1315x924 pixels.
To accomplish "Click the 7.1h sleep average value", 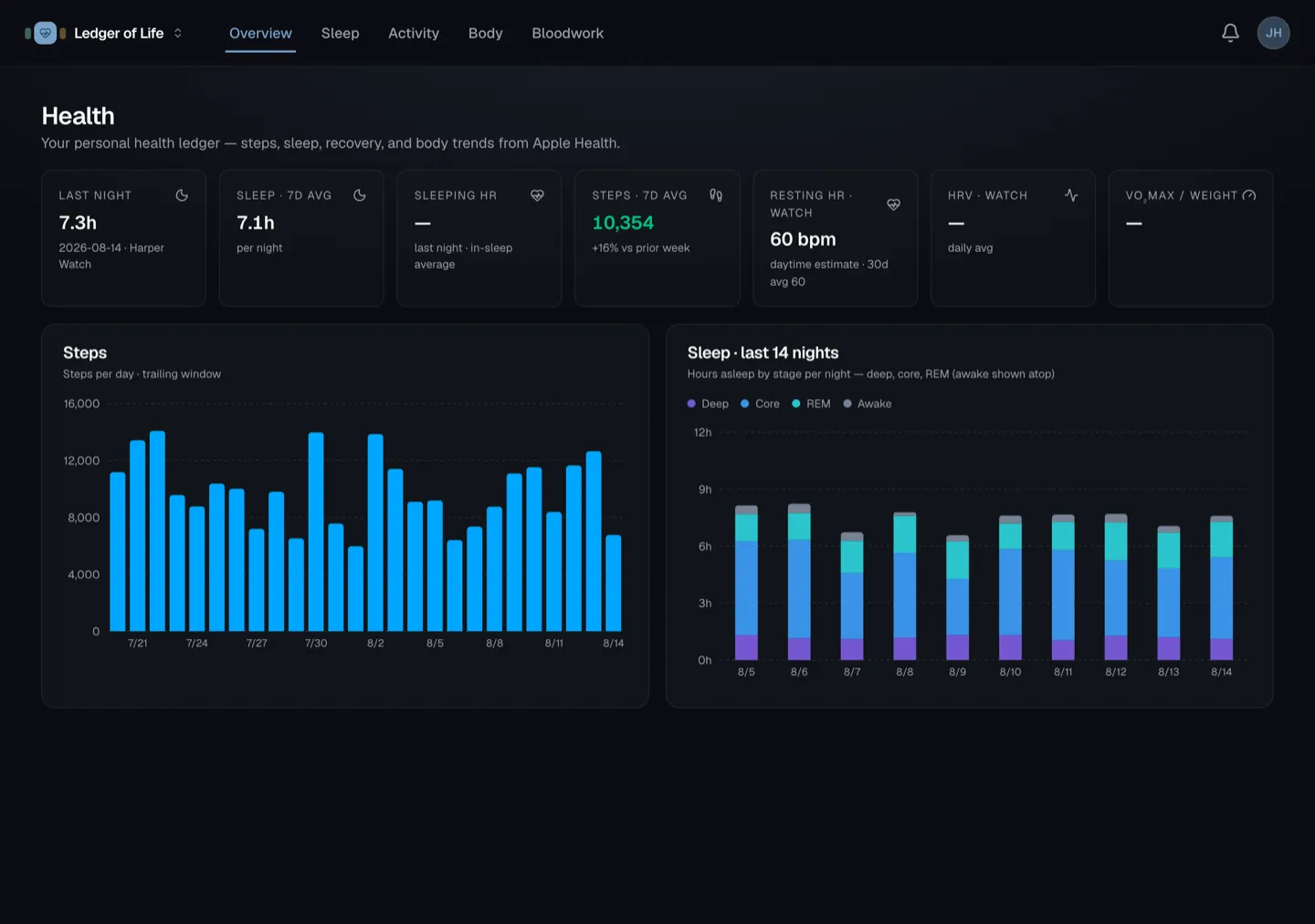I will [x=256, y=223].
